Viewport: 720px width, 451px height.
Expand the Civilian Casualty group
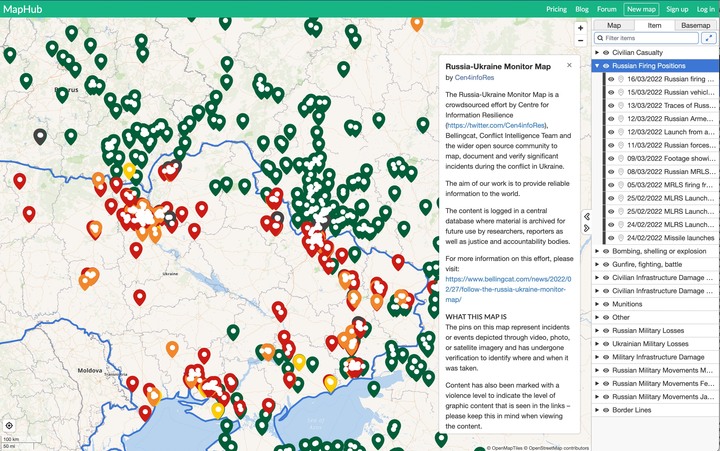597,52
